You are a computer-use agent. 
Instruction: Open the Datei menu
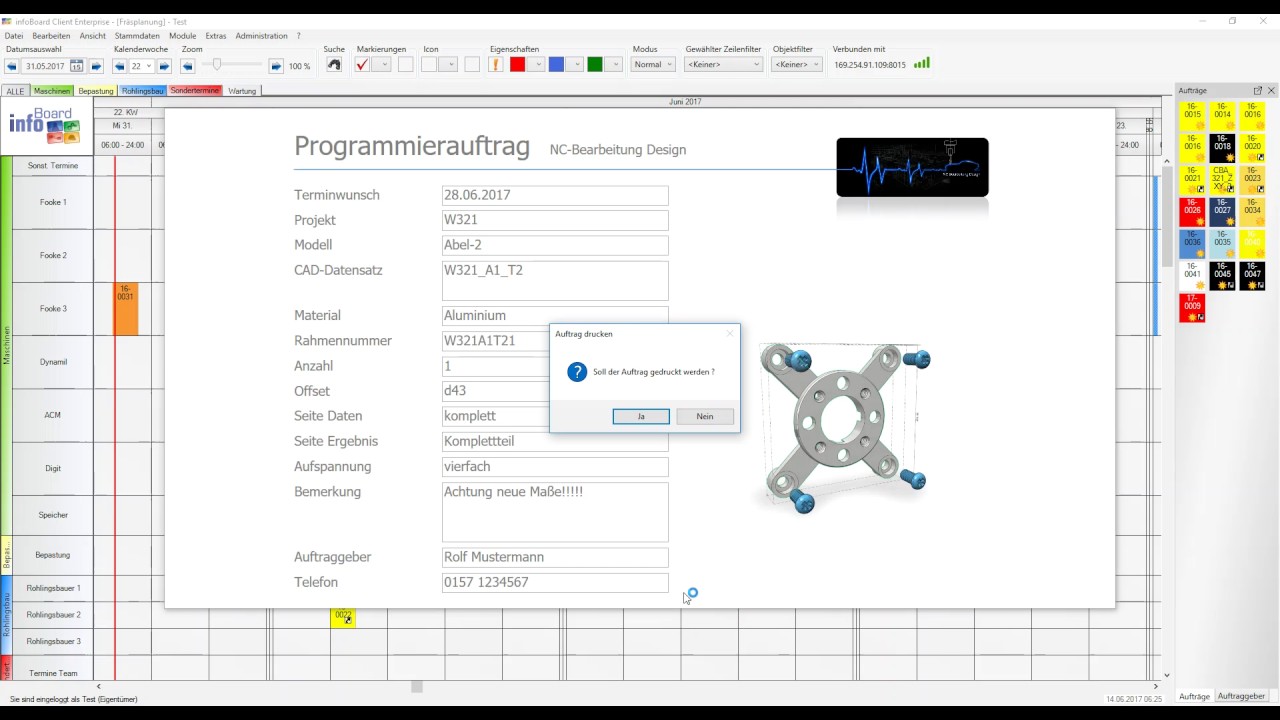coord(14,36)
